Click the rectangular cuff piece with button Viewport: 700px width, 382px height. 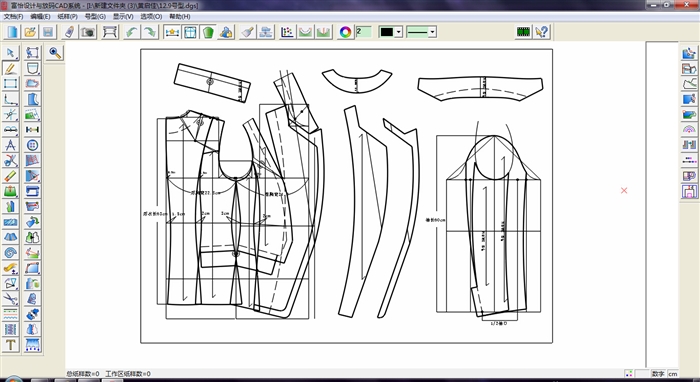[x=212, y=83]
